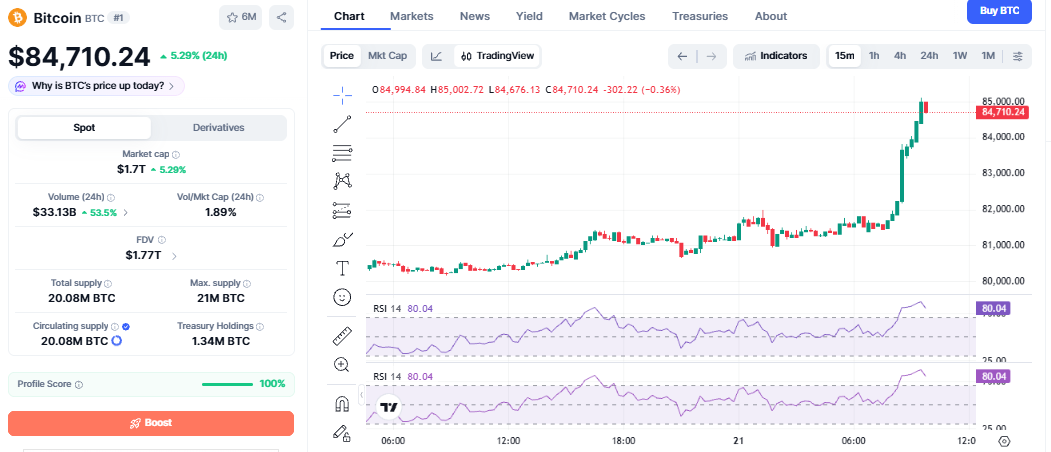Select Mkt Cap chart mode
Image resolution: width=1051 pixels, height=452 pixels.
click(x=388, y=56)
